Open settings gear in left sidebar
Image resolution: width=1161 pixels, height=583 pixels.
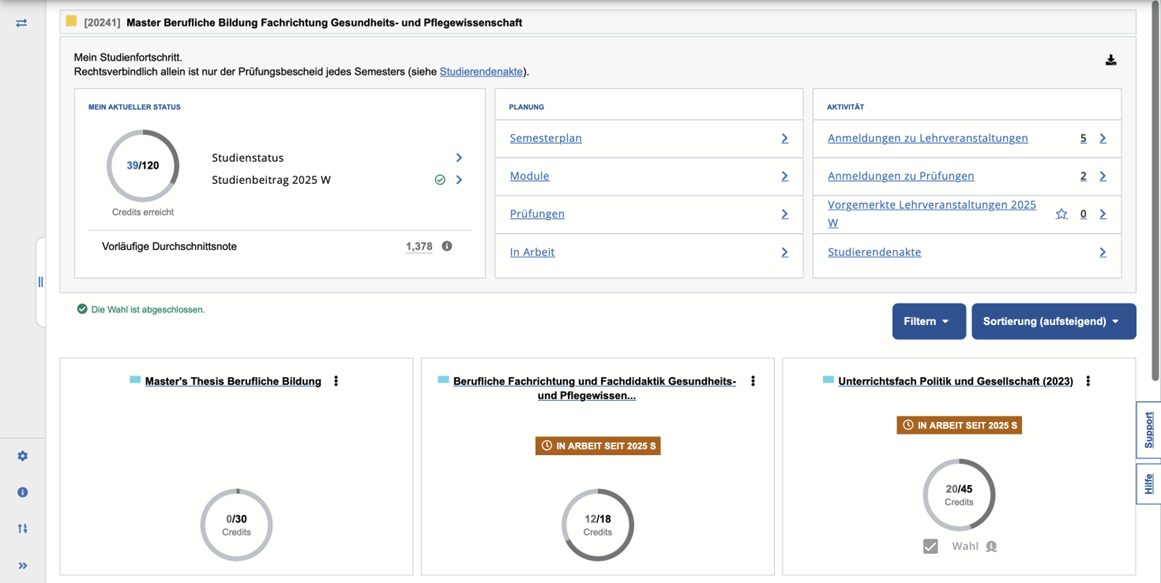[22, 456]
